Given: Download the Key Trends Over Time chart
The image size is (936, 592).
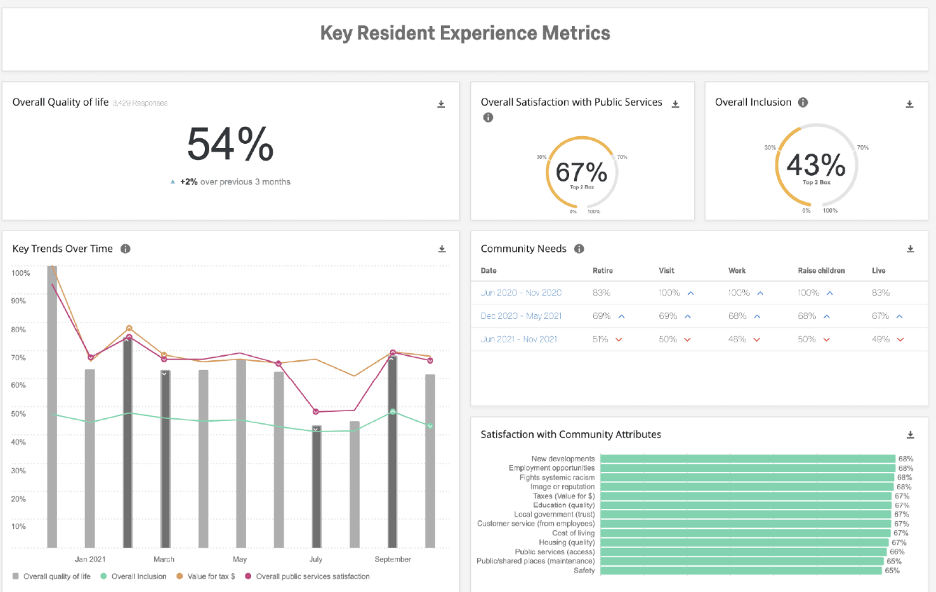Looking at the screenshot, I should click(441, 249).
